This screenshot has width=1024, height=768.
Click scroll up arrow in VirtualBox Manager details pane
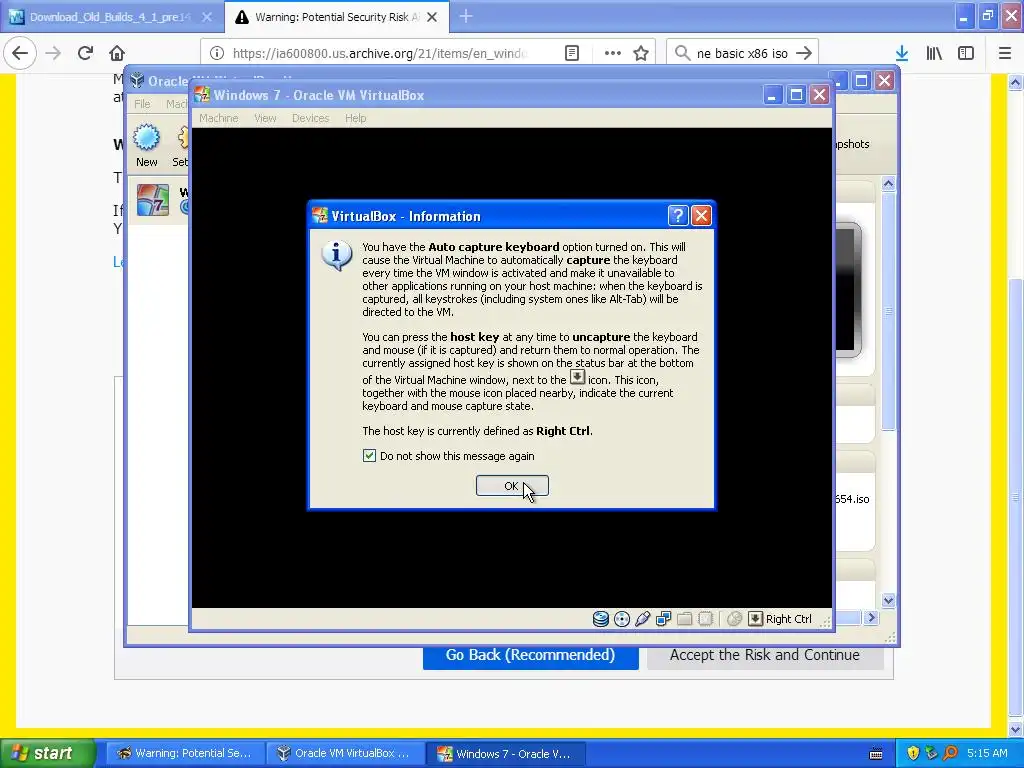(888, 184)
